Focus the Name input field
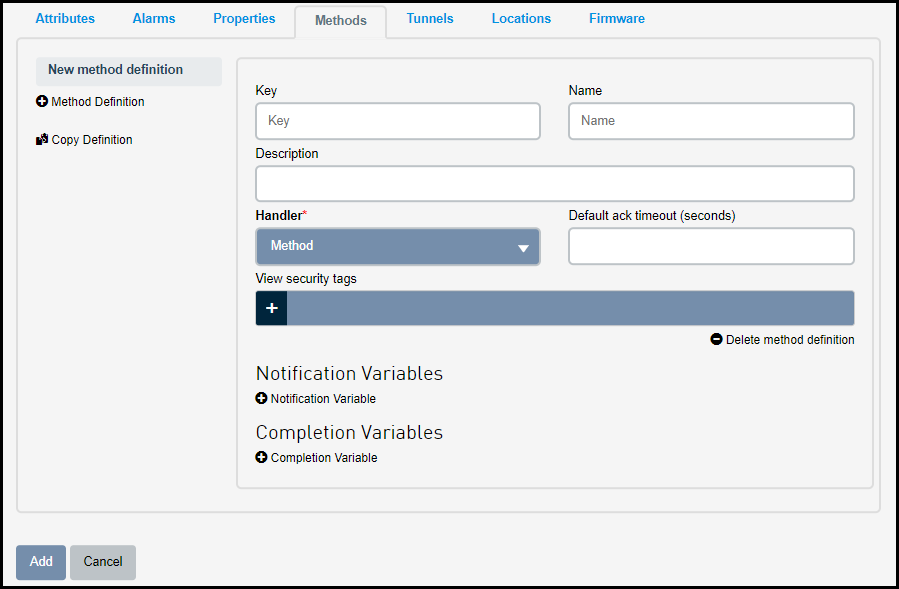Screen dimensions: 899x589 pos(712,121)
